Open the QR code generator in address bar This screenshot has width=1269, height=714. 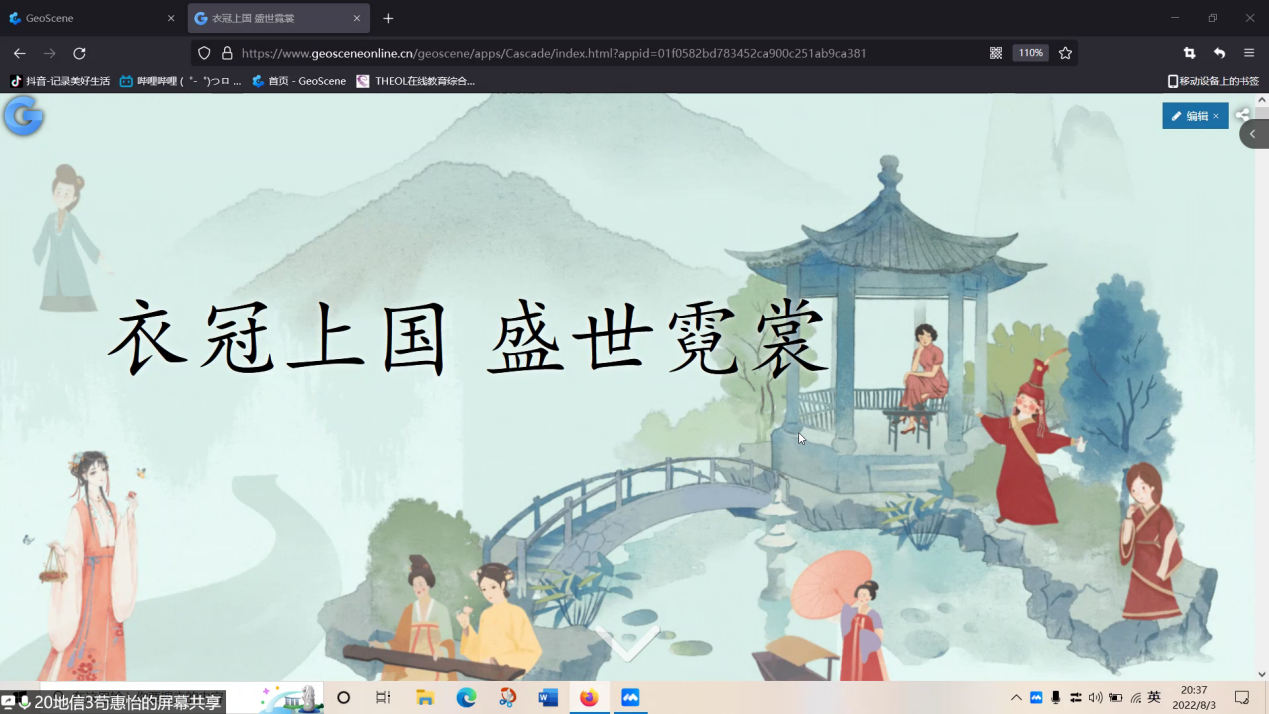(x=996, y=53)
